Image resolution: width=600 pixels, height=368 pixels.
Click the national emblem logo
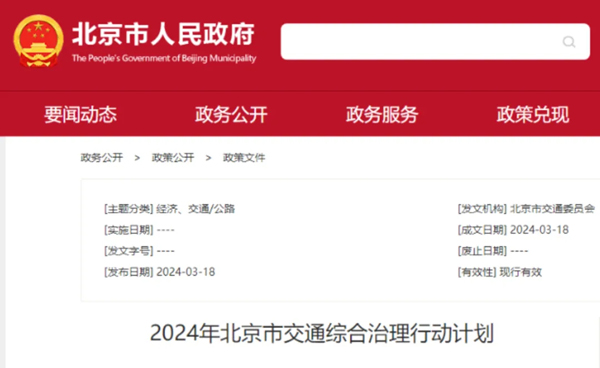click(x=38, y=41)
